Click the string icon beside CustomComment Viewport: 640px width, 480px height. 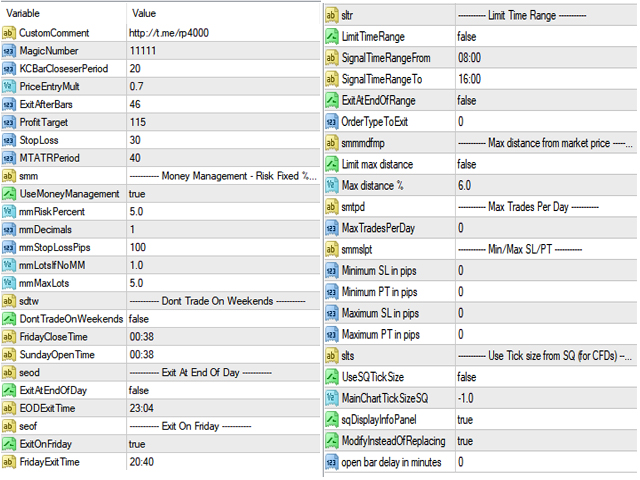[9, 33]
